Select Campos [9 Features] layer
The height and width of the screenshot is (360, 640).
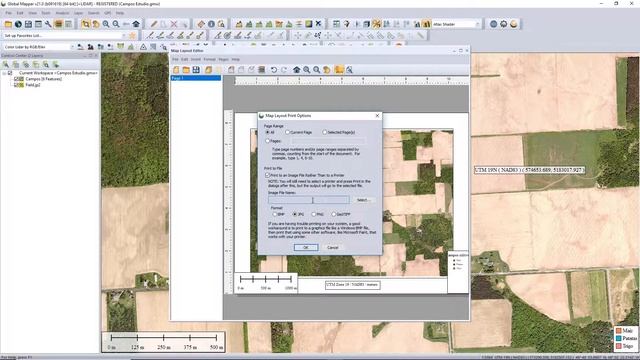coord(44,79)
